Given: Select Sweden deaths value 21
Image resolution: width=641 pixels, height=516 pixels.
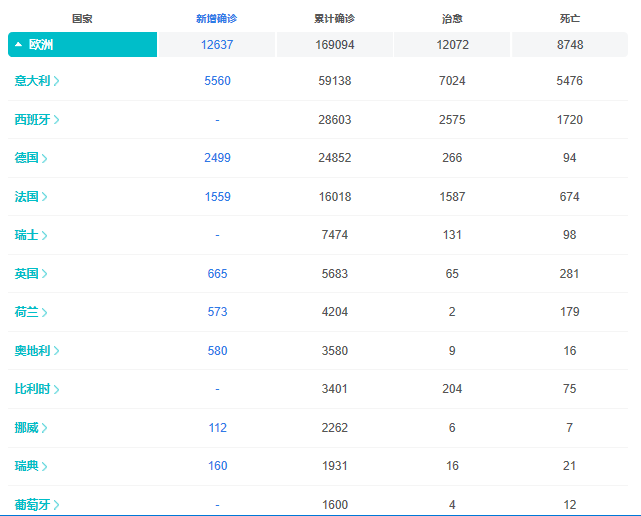Looking at the screenshot, I should coord(569,466).
